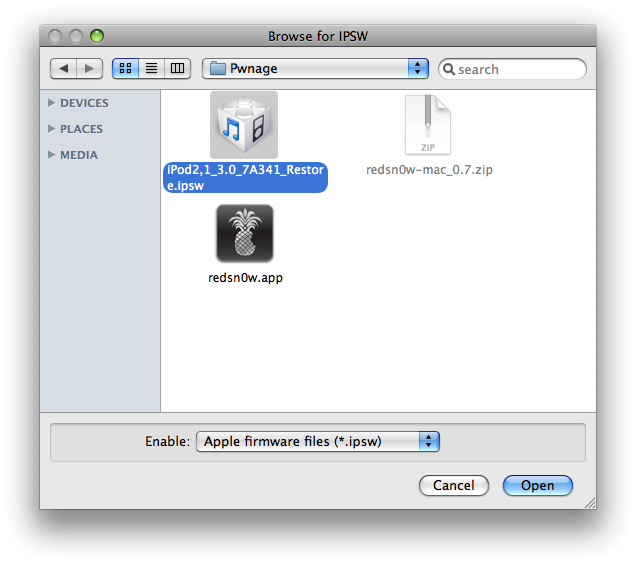Screen dimensions: 636x564
Task: Click the window resize grip corner
Action: click(x=589, y=502)
